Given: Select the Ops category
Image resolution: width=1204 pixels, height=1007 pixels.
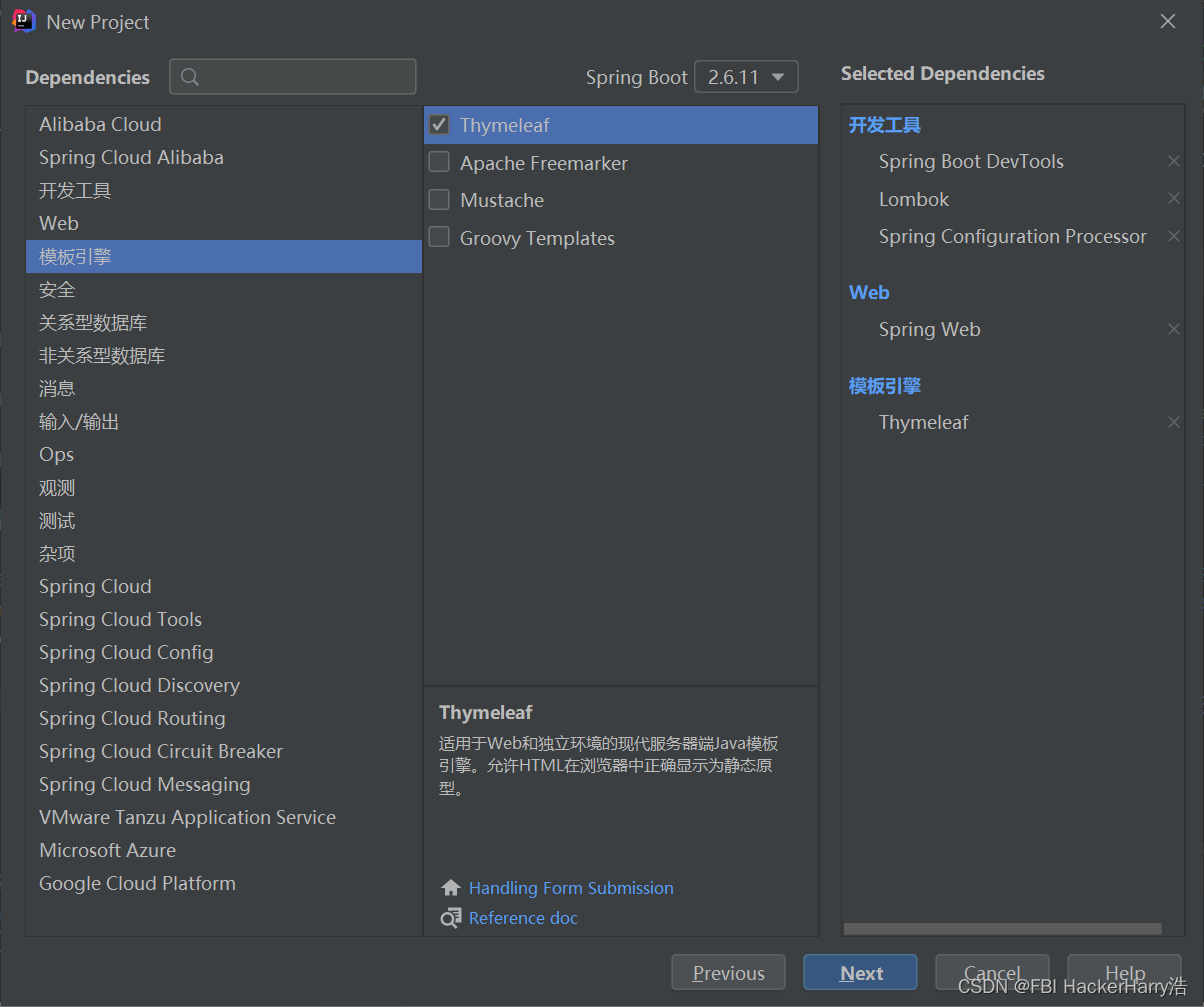Looking at the screenshot, I should pyautogui.click(x=224, y=454).
